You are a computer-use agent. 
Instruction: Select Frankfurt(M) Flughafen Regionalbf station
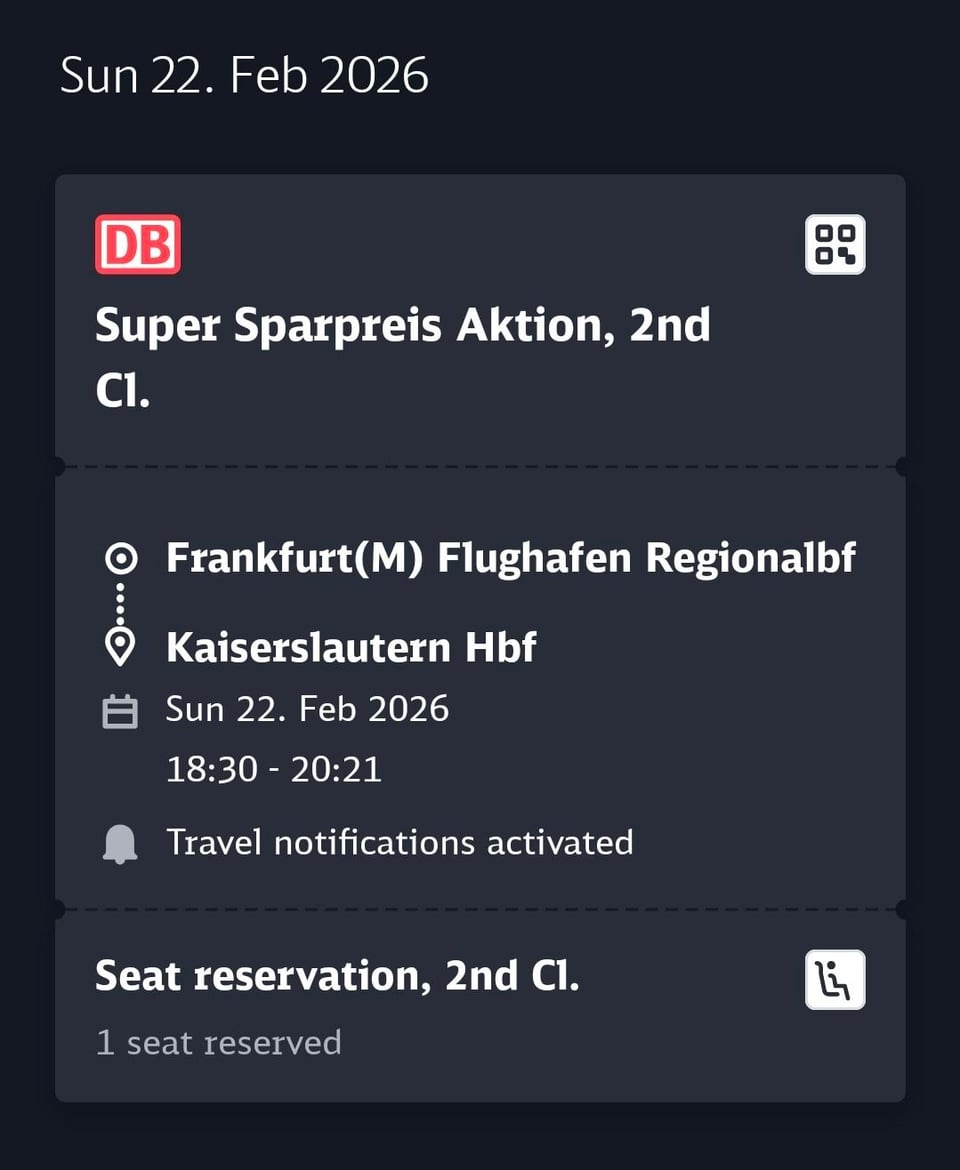point(510,558)
